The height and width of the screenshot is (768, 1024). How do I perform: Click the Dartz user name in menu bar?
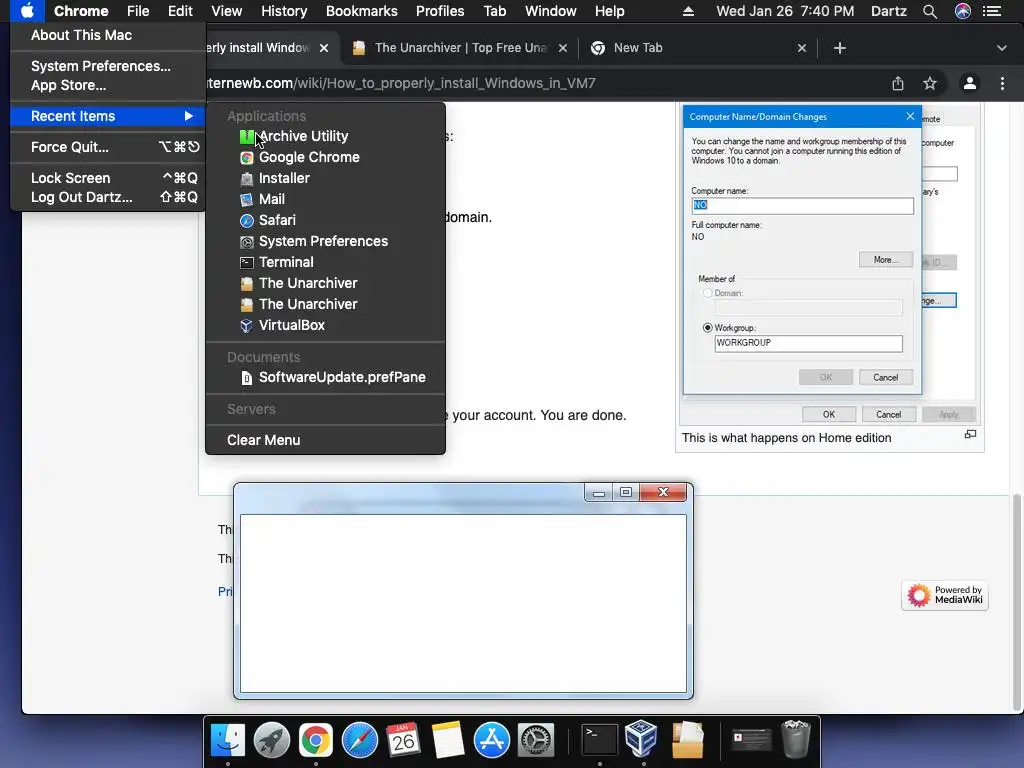(x=888, y=11)
